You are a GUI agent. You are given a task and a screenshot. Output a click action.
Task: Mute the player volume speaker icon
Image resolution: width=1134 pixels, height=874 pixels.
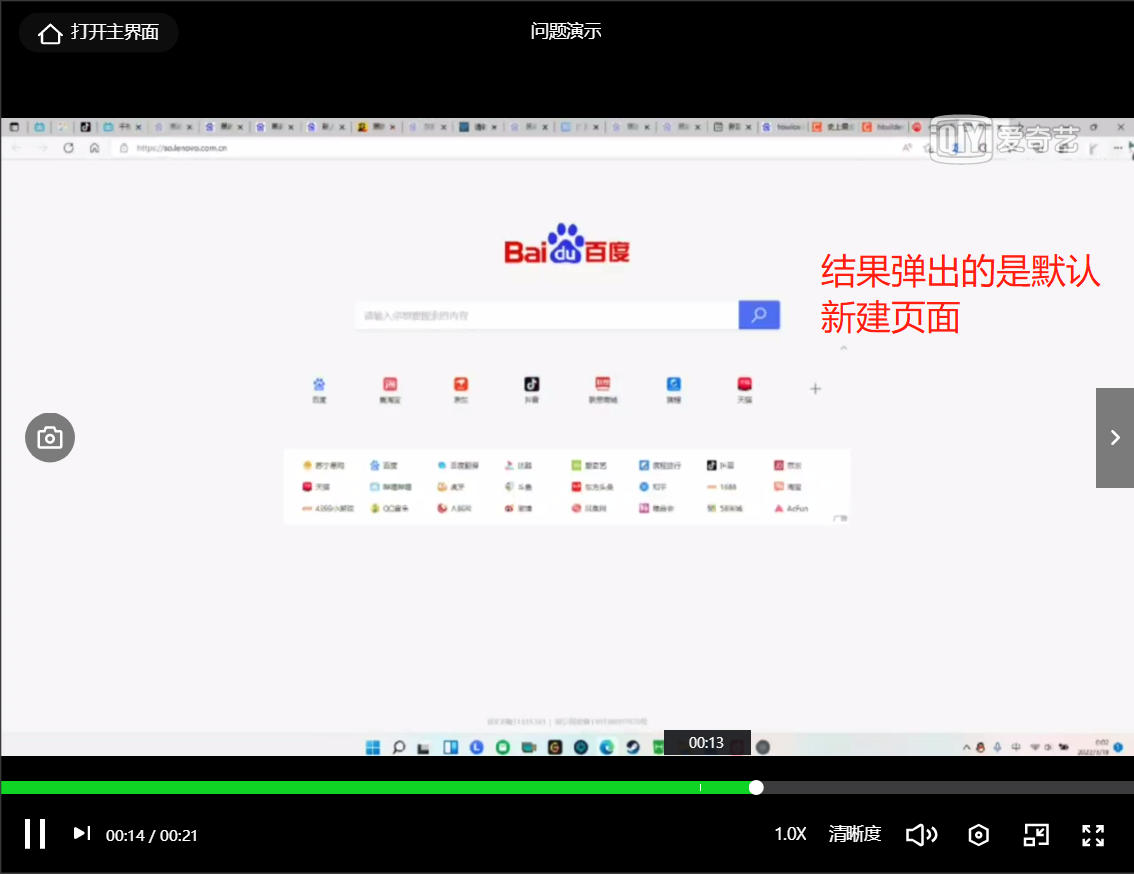[x=921, y=835]
